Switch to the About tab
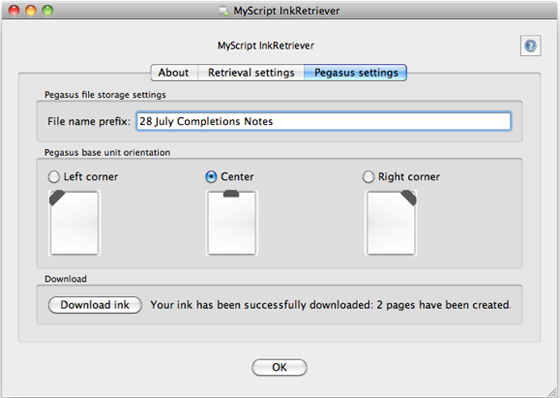The image size is (560, 398). point(174,73)
